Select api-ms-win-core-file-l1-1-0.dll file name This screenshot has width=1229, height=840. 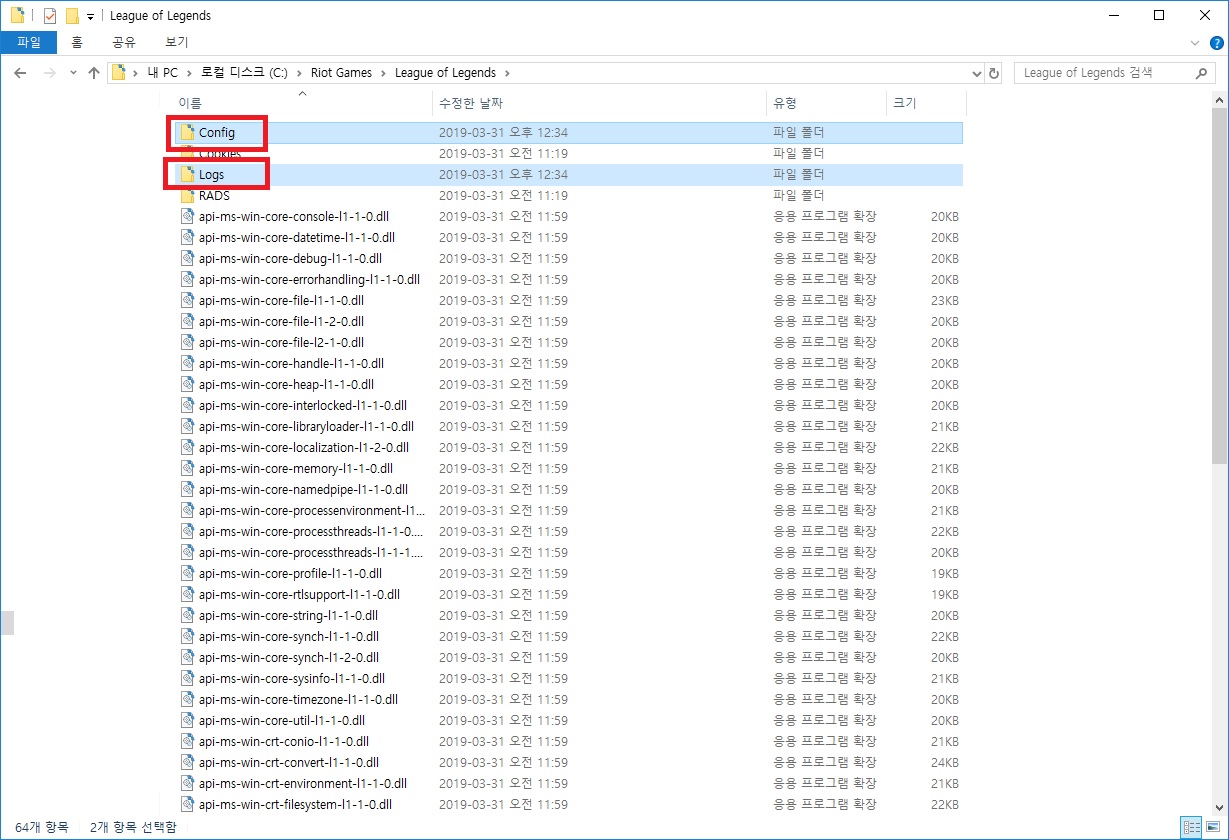pos(281,301)
